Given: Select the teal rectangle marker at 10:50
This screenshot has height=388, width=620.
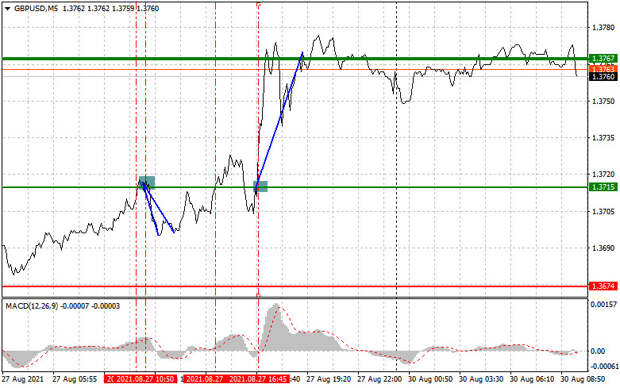Looking at the screenshot, I should [147, 182].
